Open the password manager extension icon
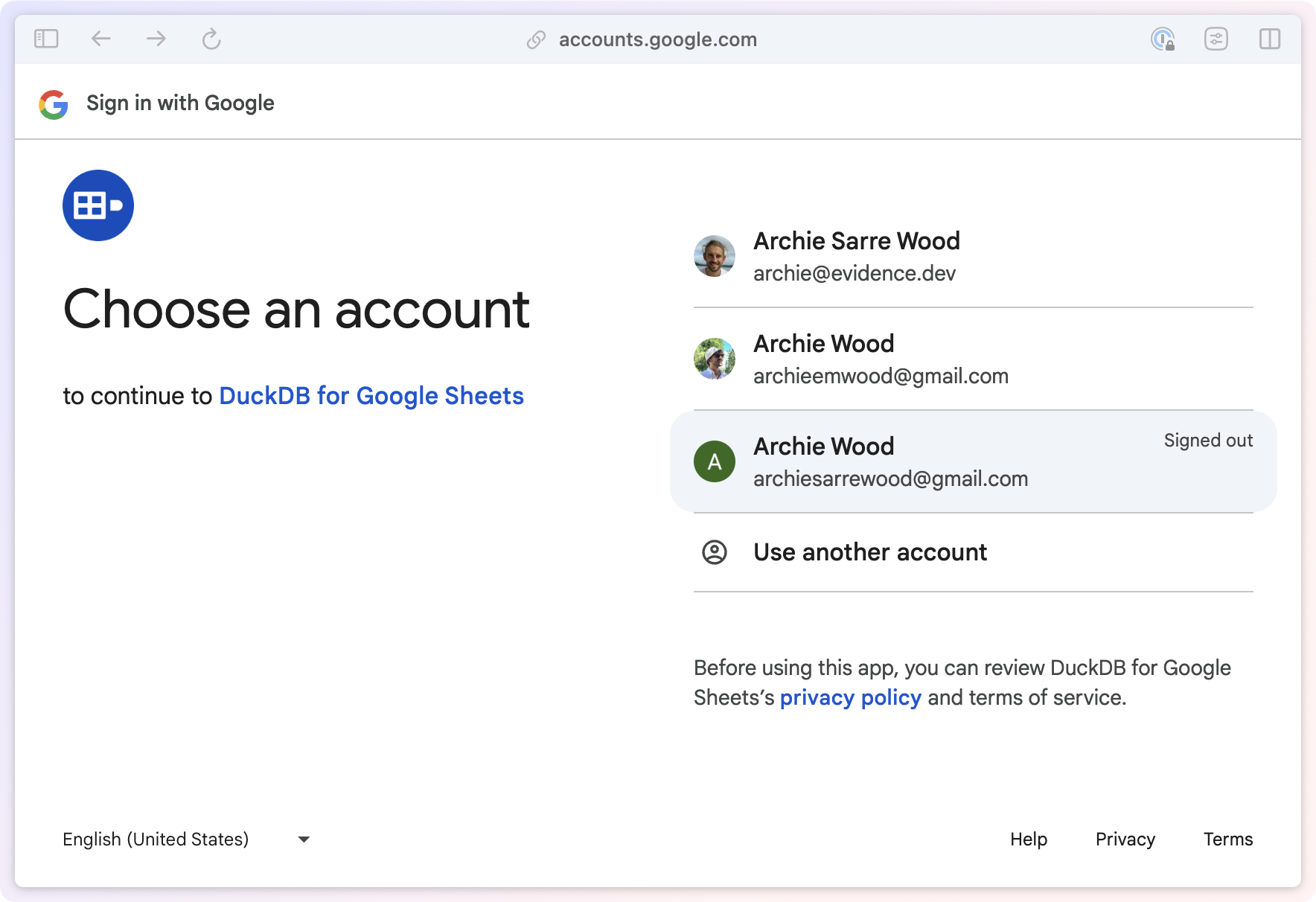Viewport: 1316px width, 902px height. click(1163, 39)
